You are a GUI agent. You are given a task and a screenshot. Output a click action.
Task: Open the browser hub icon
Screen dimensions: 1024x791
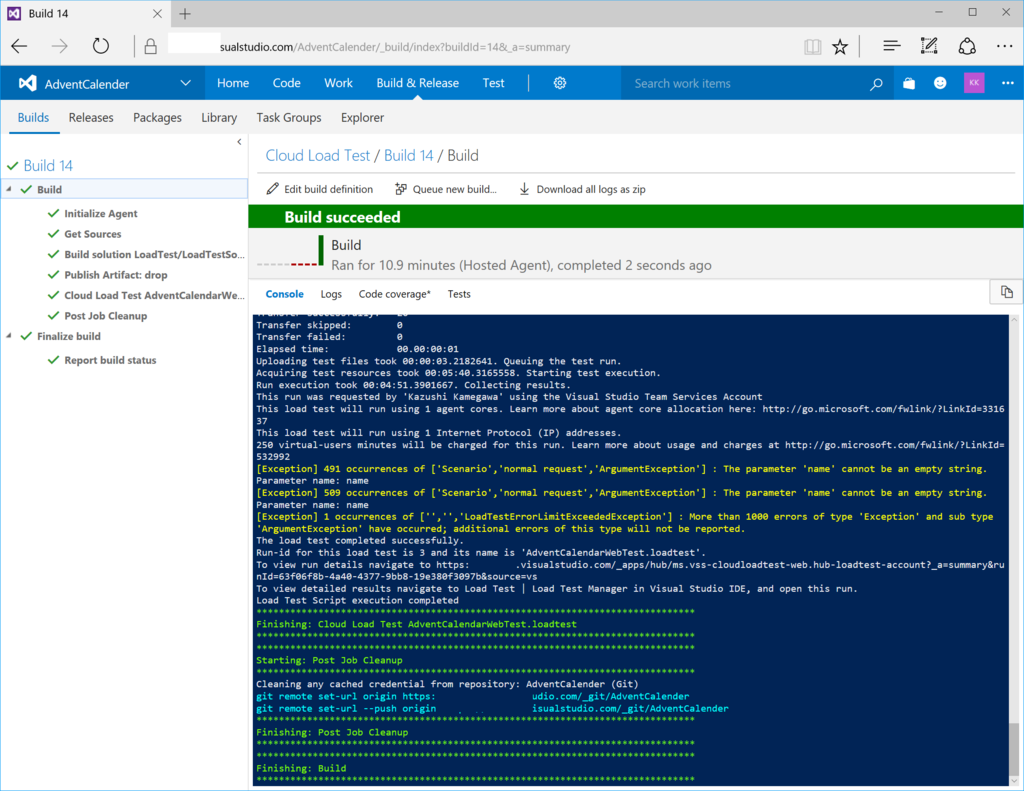(891, 46)
